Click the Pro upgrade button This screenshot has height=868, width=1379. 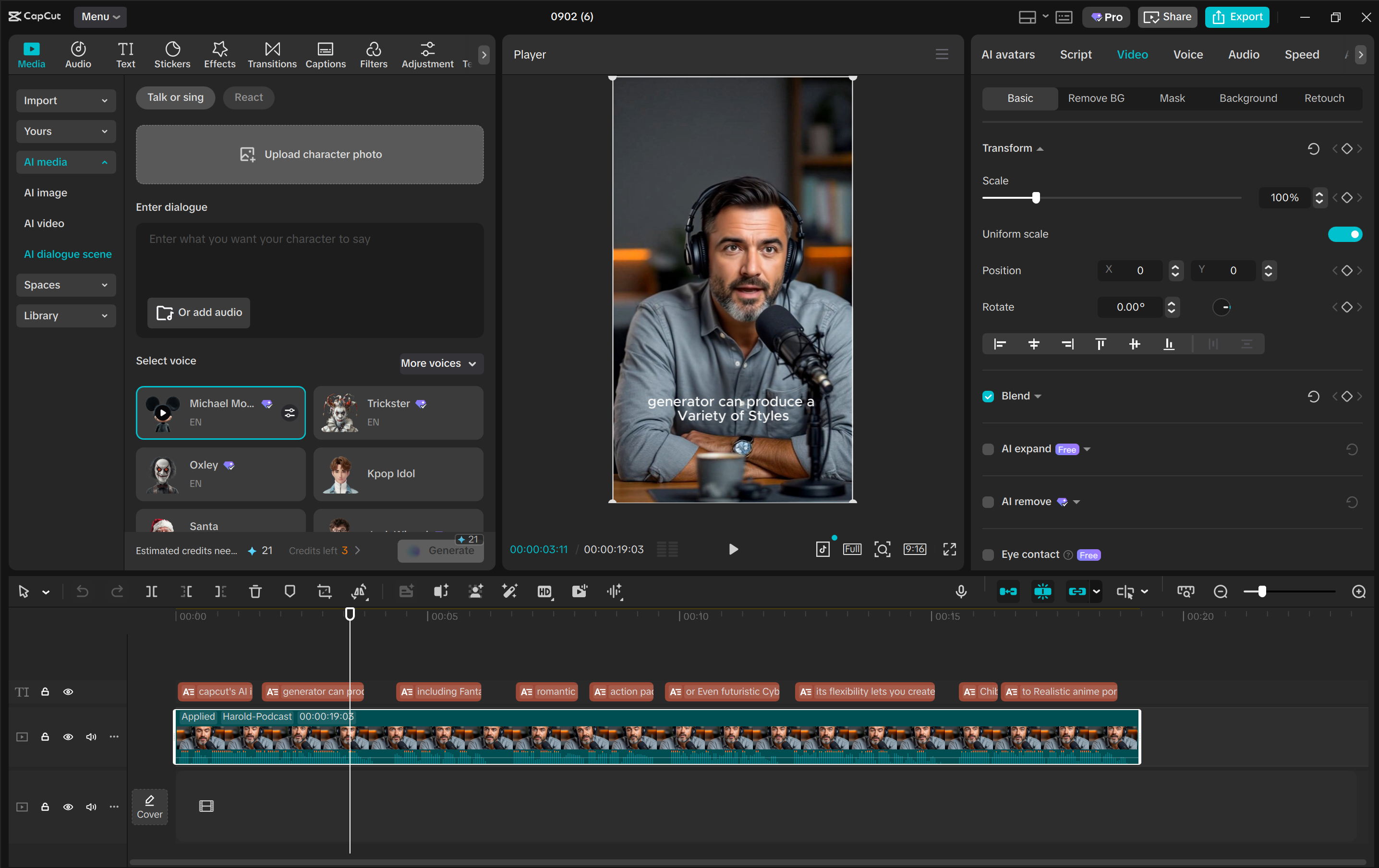[x=1106, y=17]
